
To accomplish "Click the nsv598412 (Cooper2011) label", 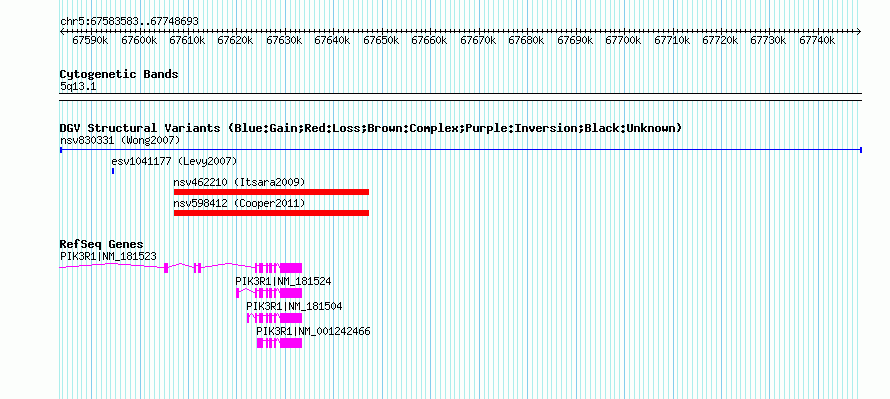I will pyautogui.click(x=239, y=203).
